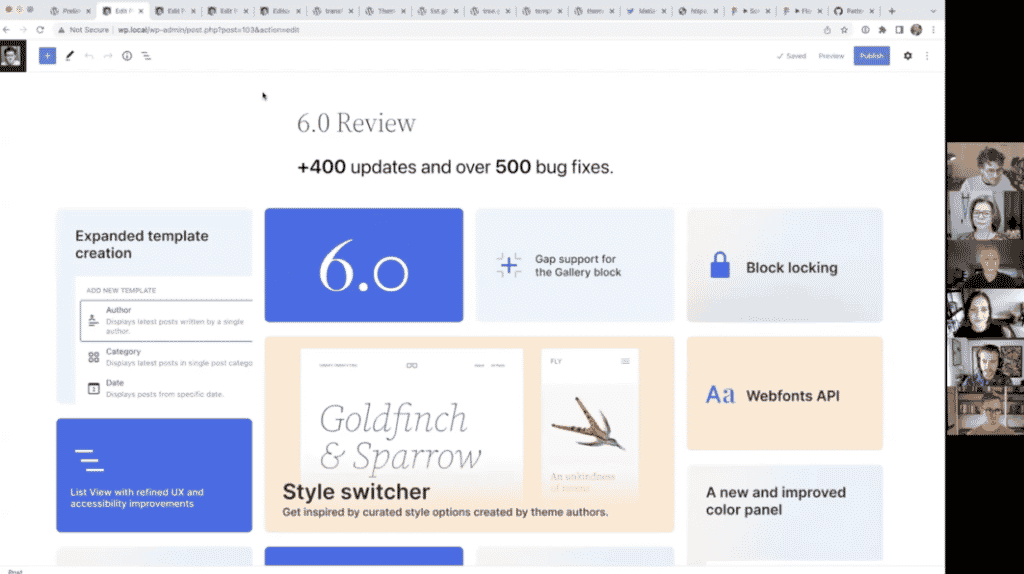1024x574 pixels.
Task: Go back in the browser
Action: click(x=7, y=30)
